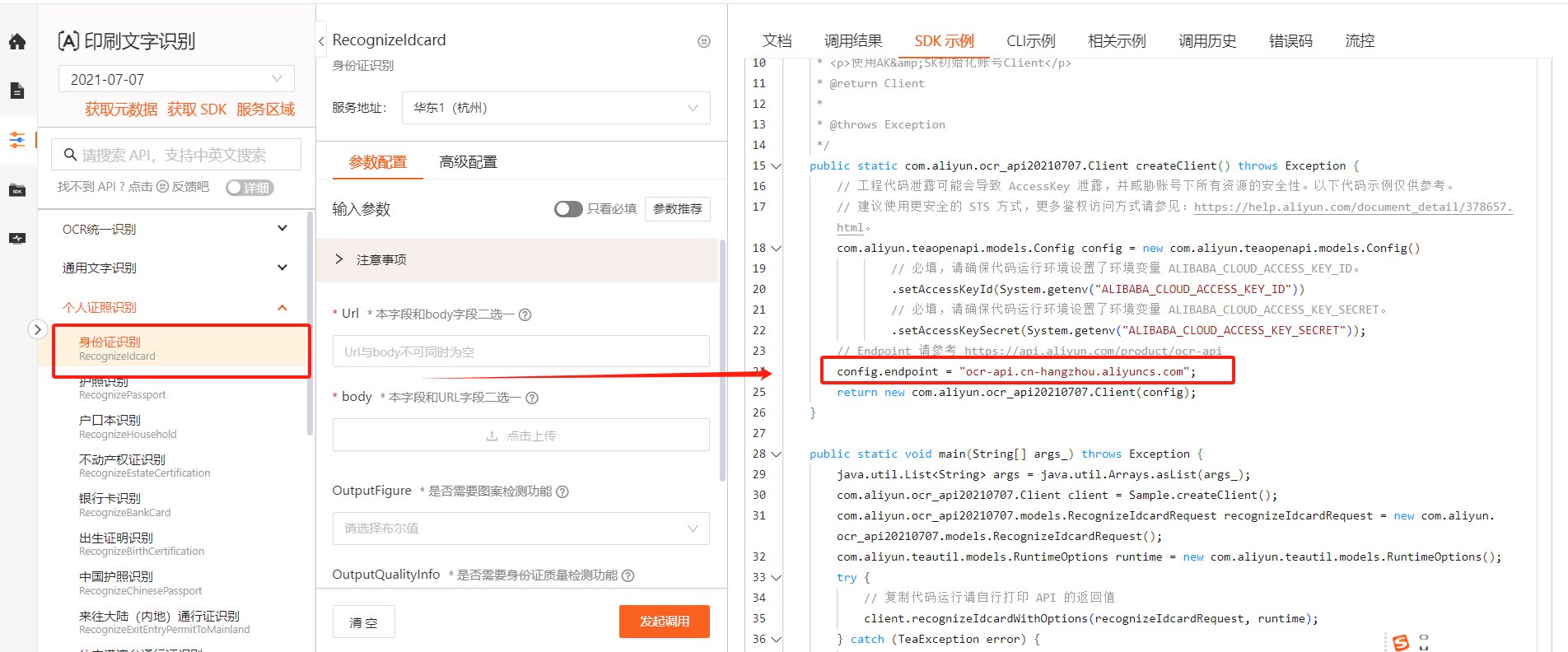1568x652 pixels.
Task: Click the search magnifier icon
Action: [70, 155]
